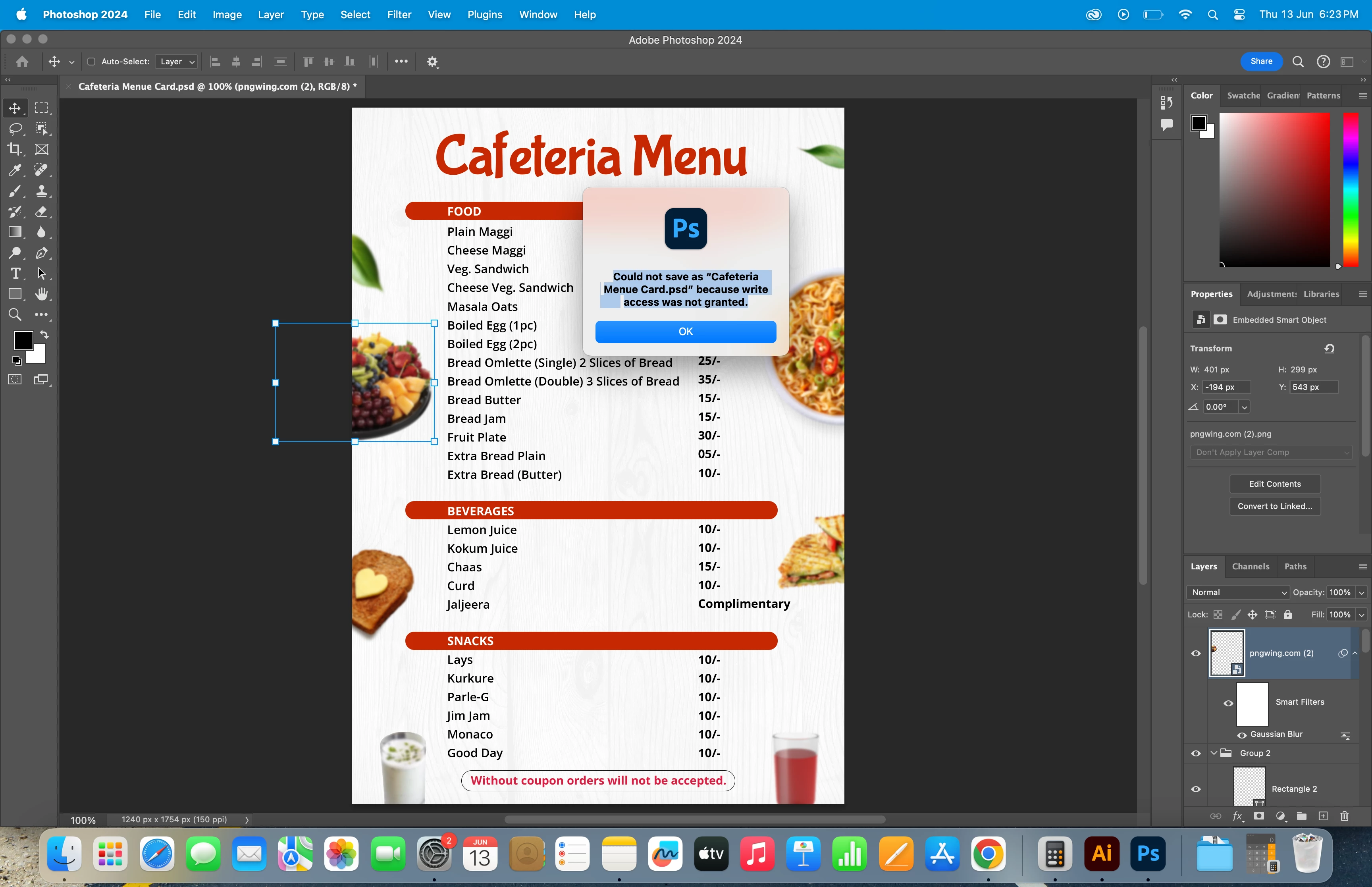The image size is (1372, 887).
Task: Open the Normal blend mode dropdown
Action: click(1238, 592)
